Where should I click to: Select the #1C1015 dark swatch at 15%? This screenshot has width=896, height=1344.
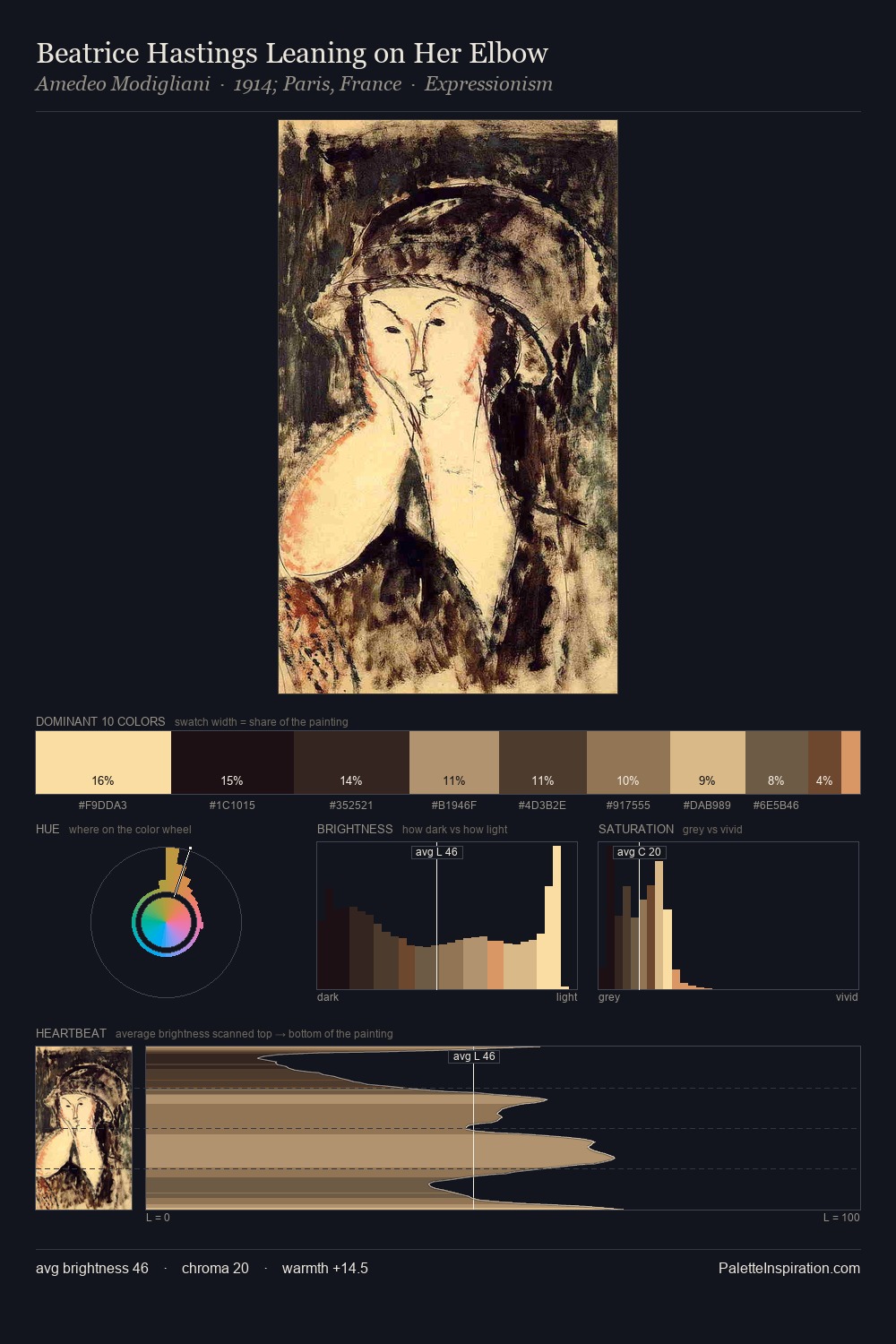tap(232, 762)
